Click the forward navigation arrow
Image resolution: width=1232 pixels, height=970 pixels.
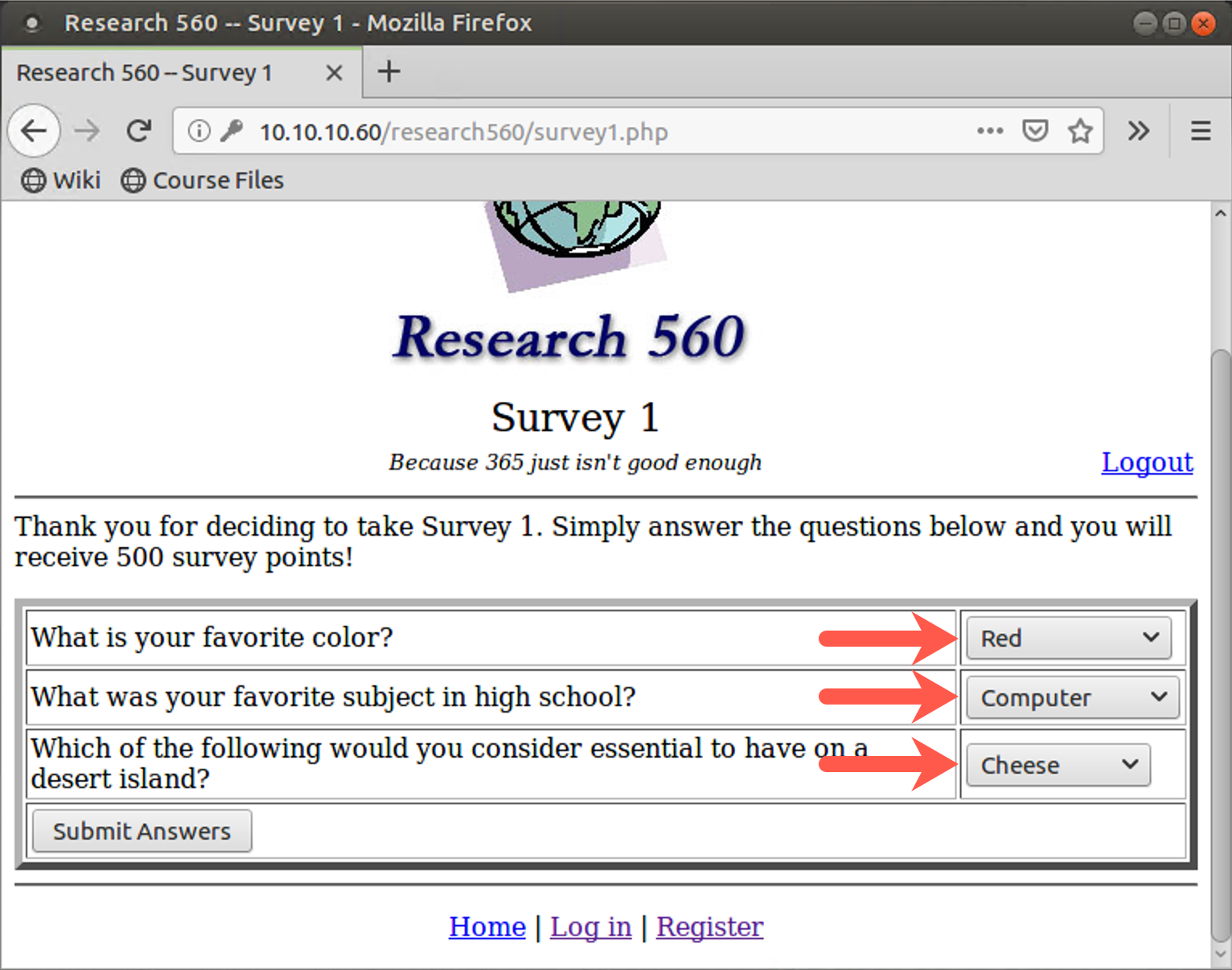[x=86, y=130]
